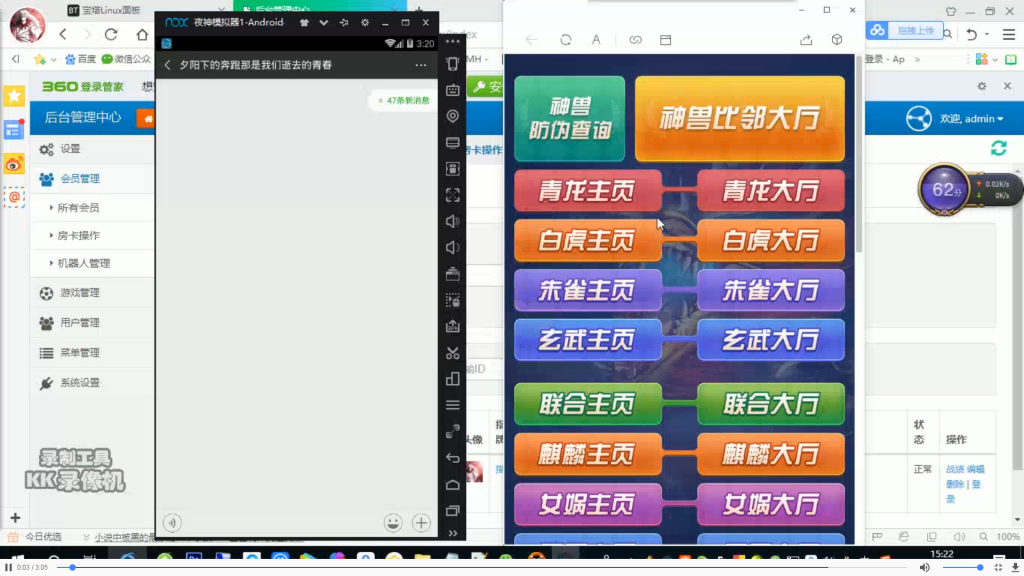Screen dimensions: 1024x576
Task: Click Nox scissors screenshot icon
Action: 453,353
